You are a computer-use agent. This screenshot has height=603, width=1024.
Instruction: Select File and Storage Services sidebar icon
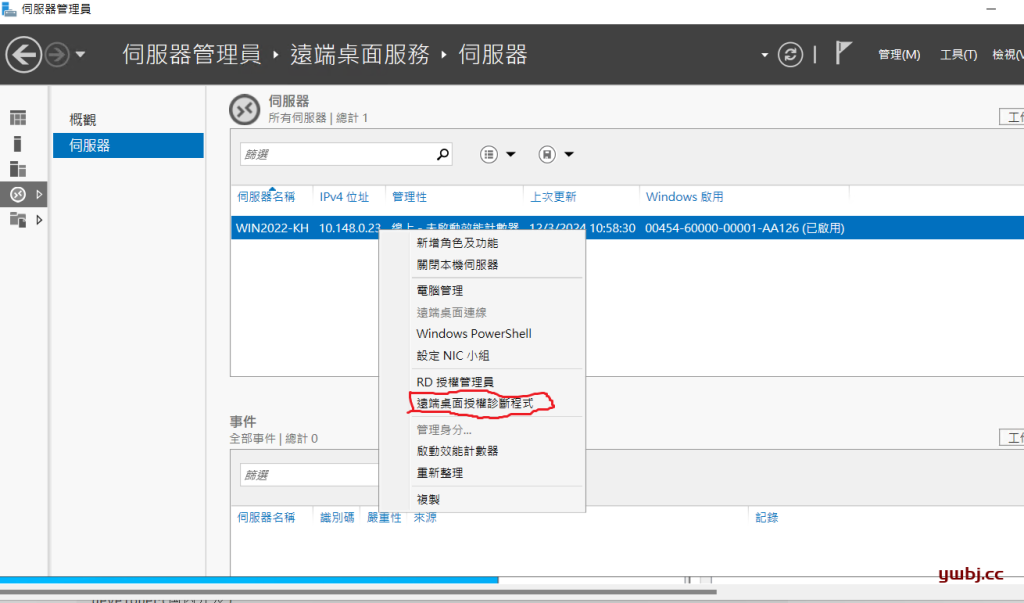point(18,220)
